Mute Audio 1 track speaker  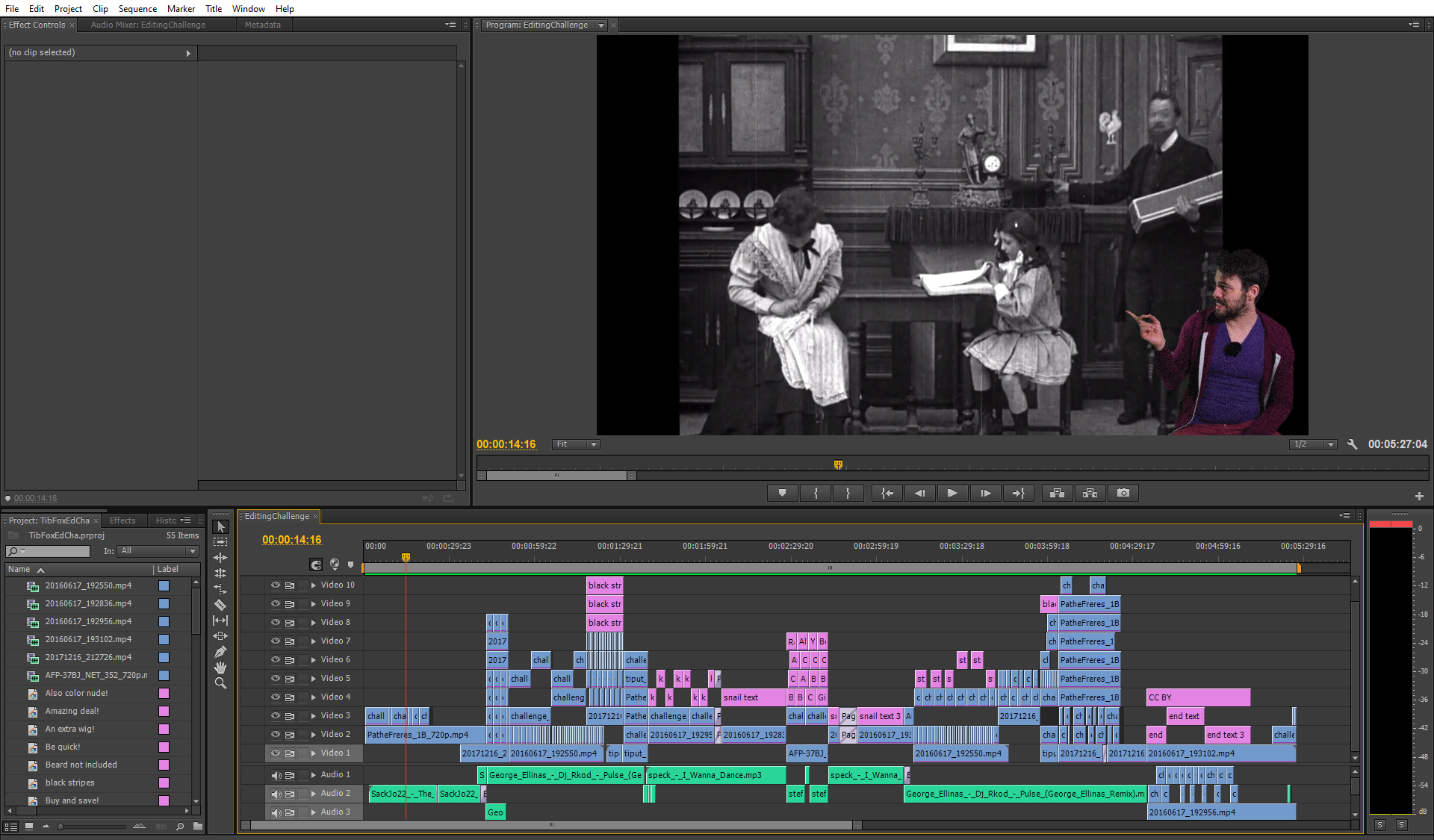tap(276, 775)
